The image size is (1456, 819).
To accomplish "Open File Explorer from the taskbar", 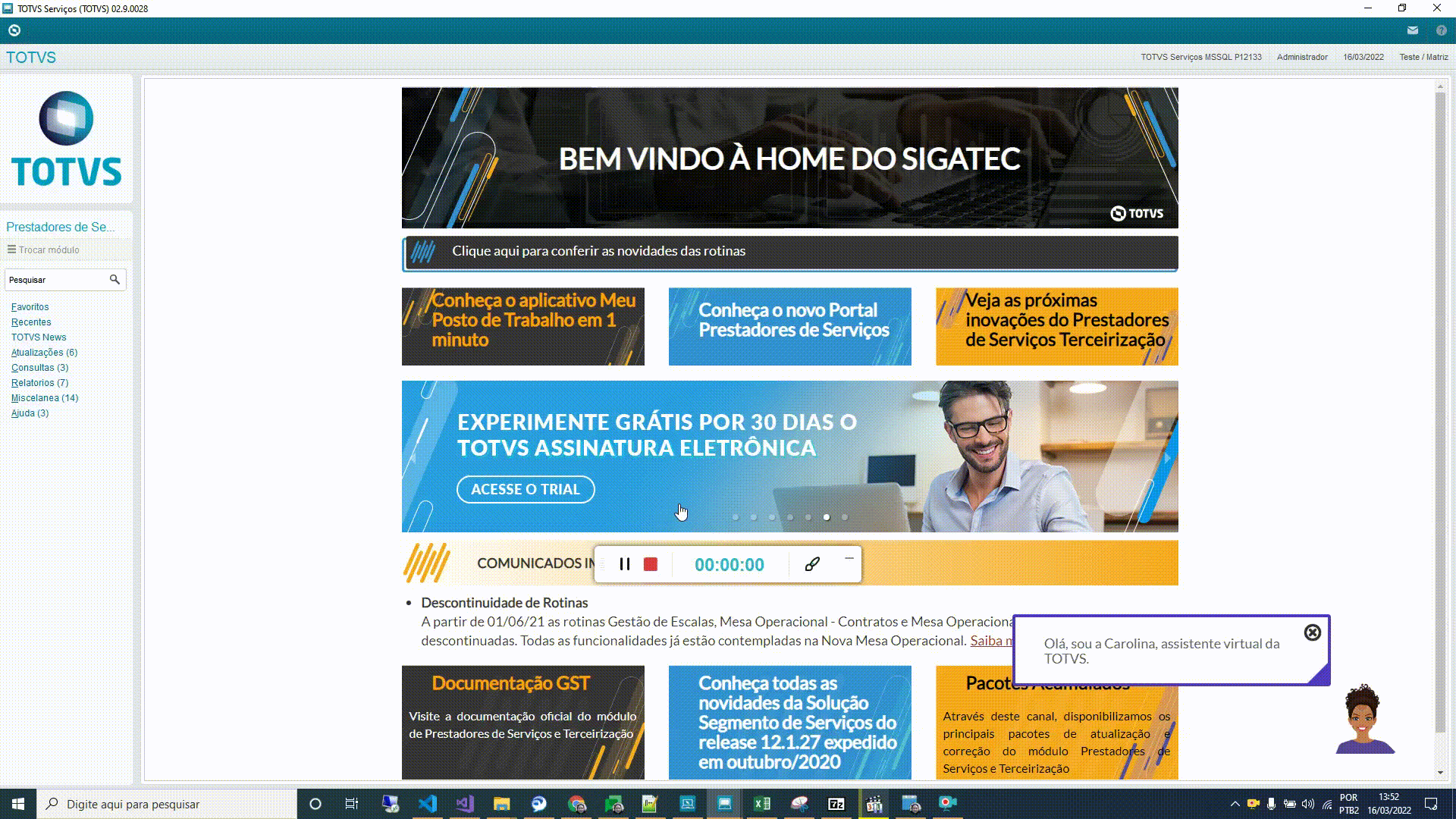I will point(502,804).
